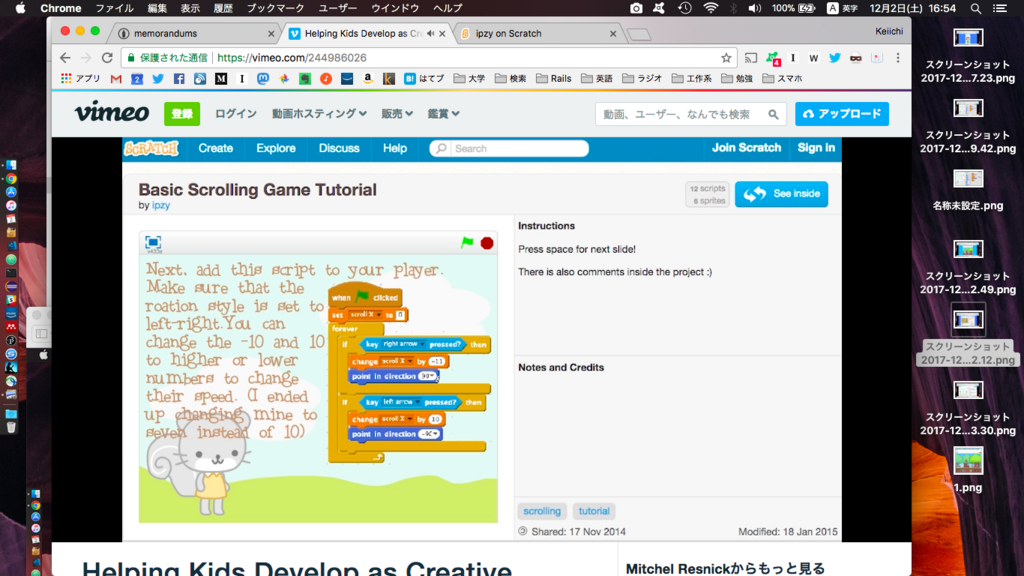This screenshot has width=1024, height=576.
Task: Expand the 動画ホスティング dropdown
Action: click(x=319, y=114)
